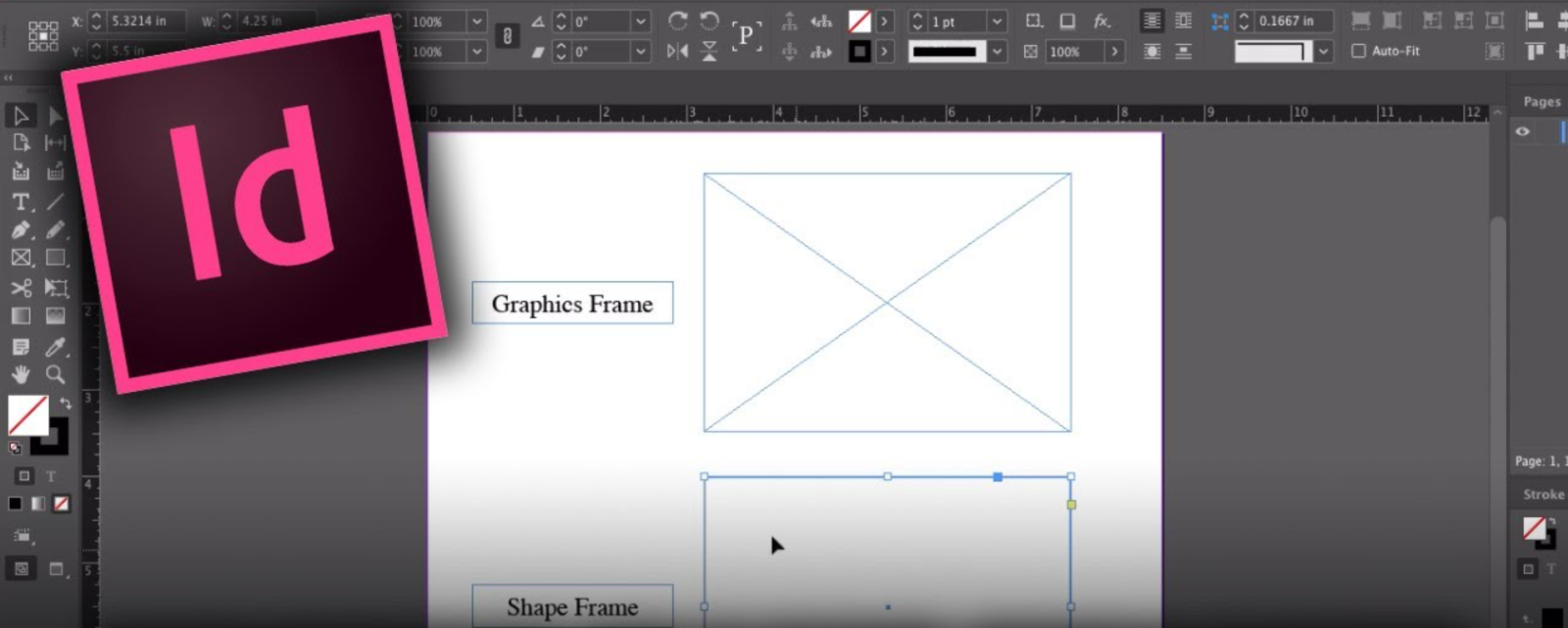
Task: Expand the fill swatch arrow in control bar
Action: click(884, 21)
